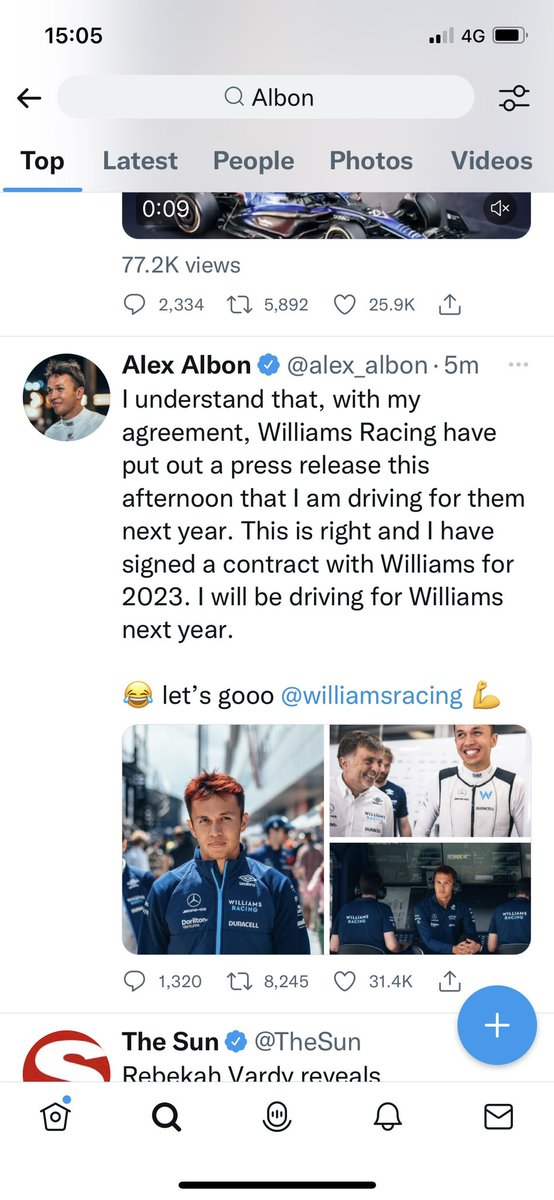The width and height of the screenshot is (554, 1200).
Task: Go to Home tab in bottom bar
Action: click(57, 1118)
